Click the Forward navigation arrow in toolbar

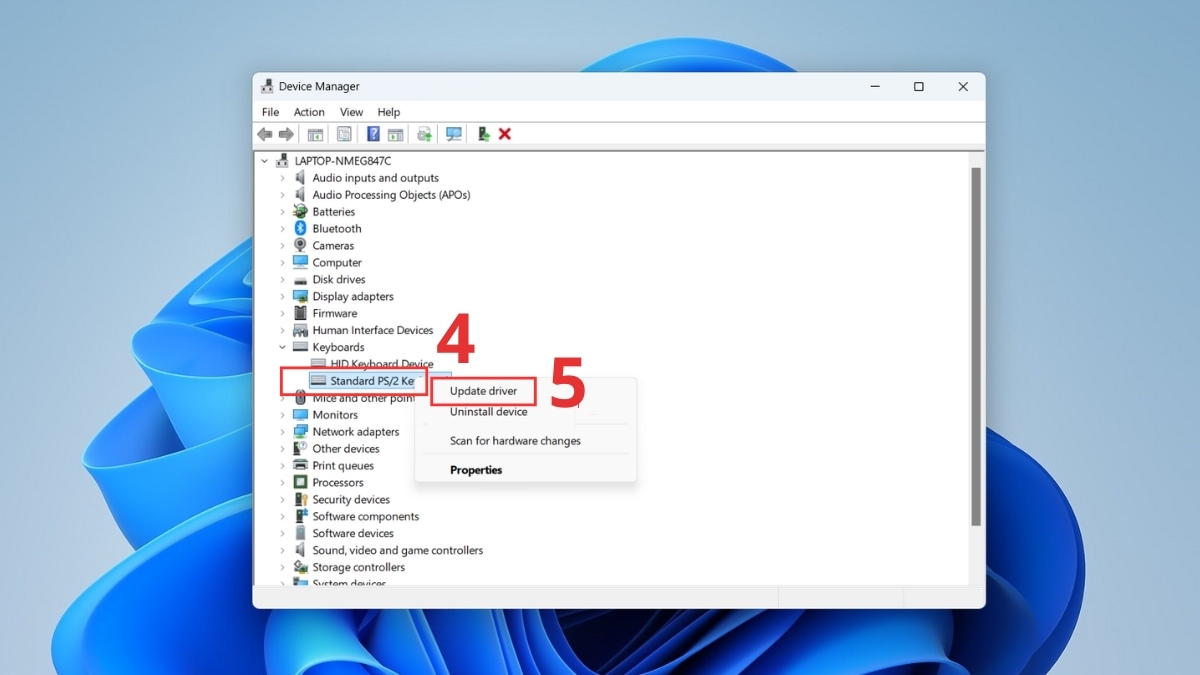pos(286,133)
